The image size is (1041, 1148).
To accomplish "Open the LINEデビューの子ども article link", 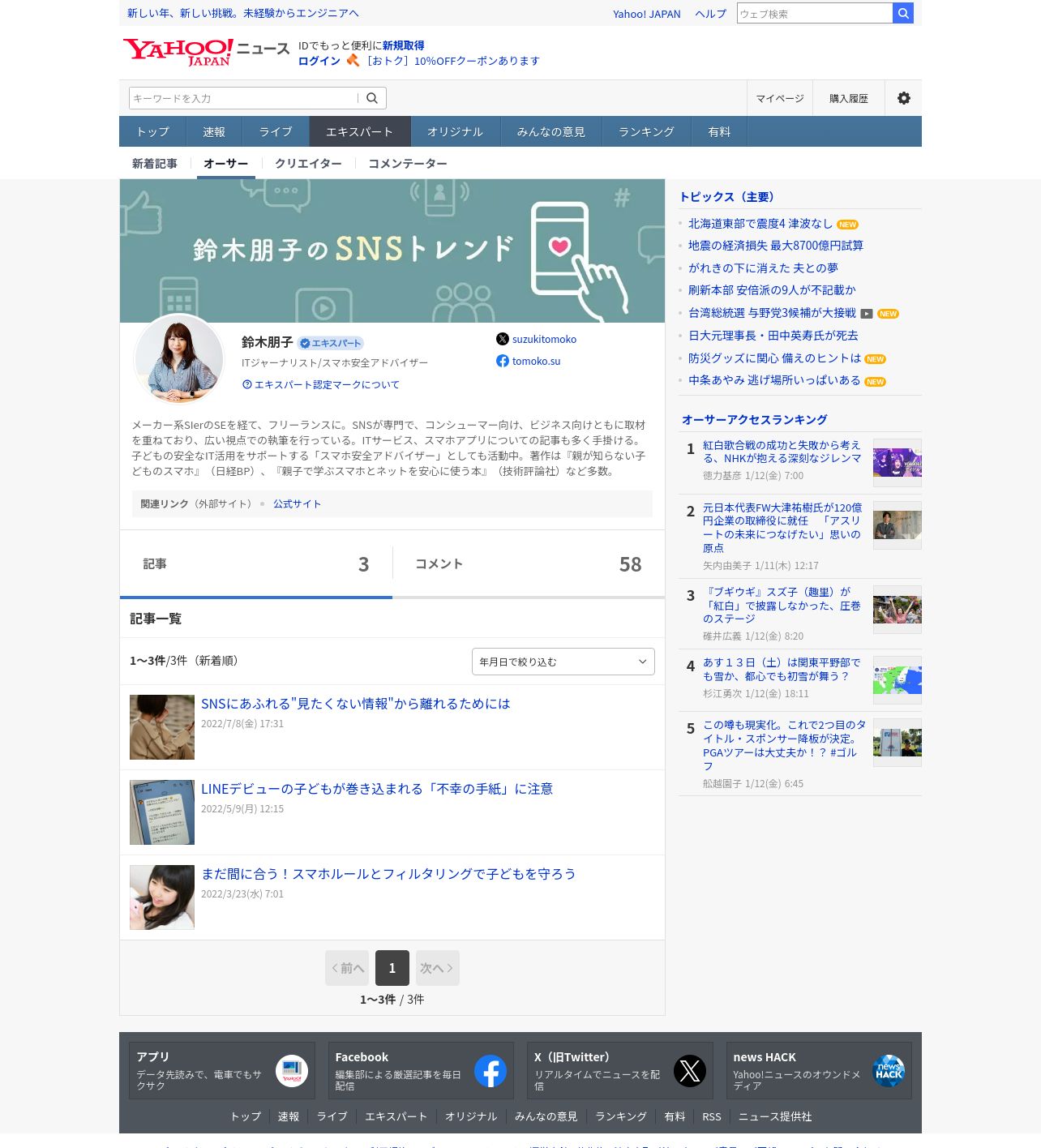I will (377, 789).
